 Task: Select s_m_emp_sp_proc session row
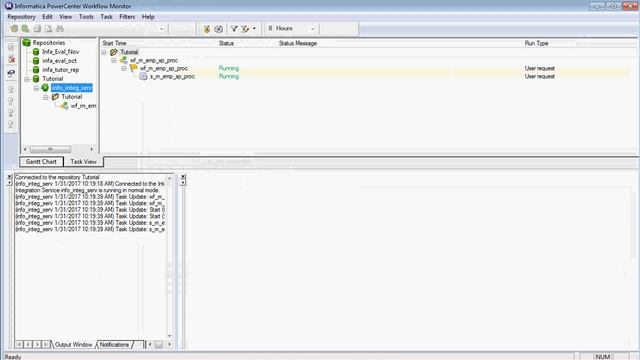tap(172, 76)
